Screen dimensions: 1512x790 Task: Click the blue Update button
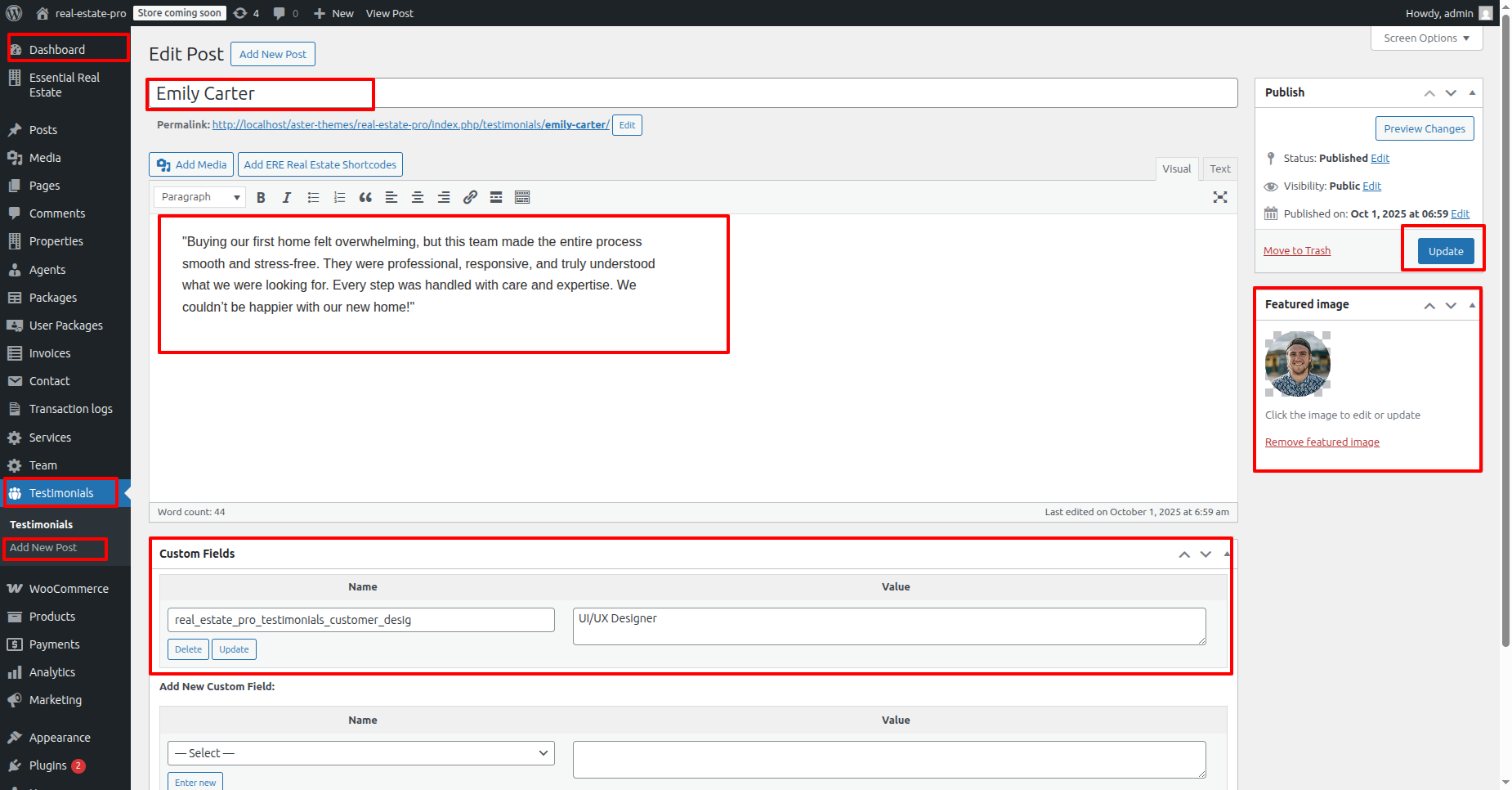pos(1445,251)
